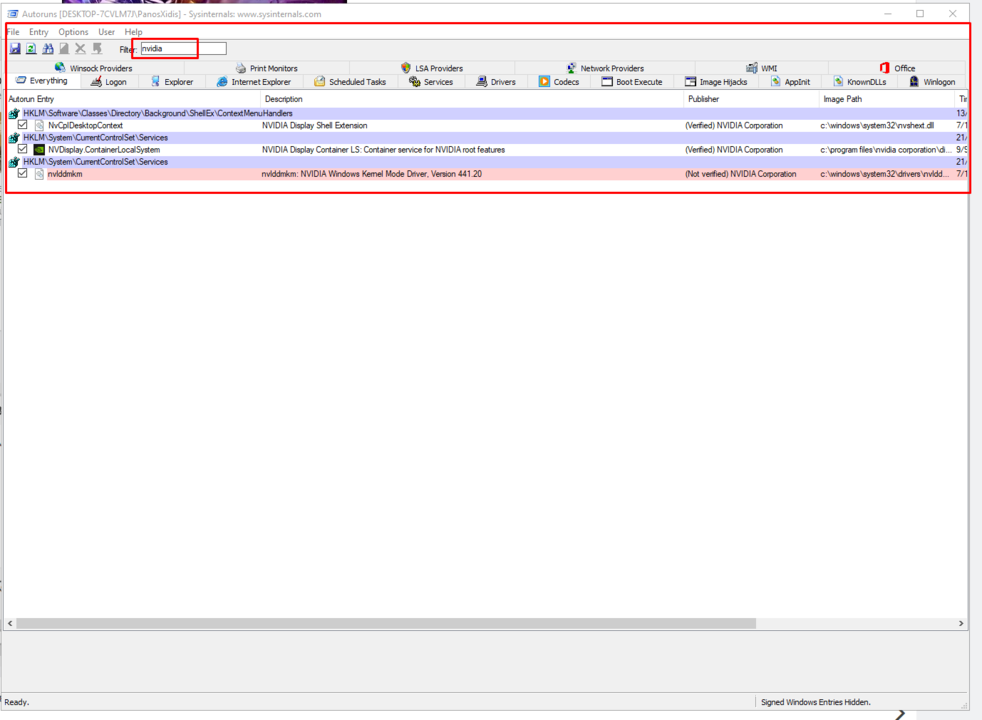Select the NvCplDesktopContext entry name
The width and height of the screenshot is (982, 720).
[85, 125]
